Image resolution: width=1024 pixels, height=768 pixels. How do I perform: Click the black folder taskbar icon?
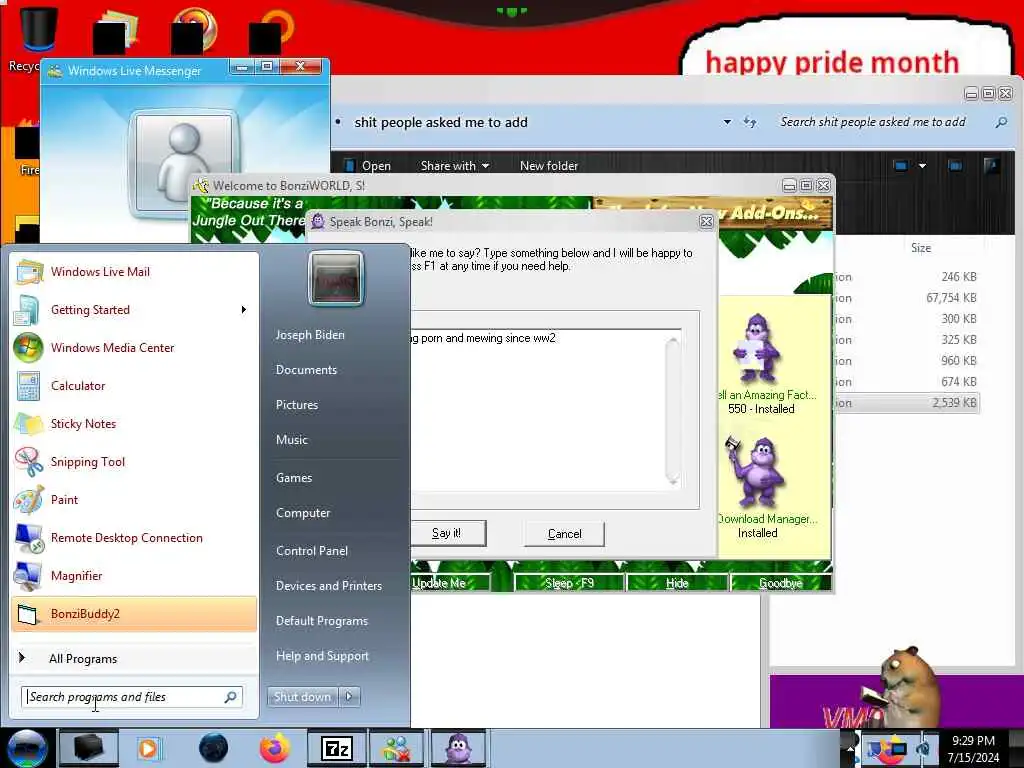click(88, 748)
